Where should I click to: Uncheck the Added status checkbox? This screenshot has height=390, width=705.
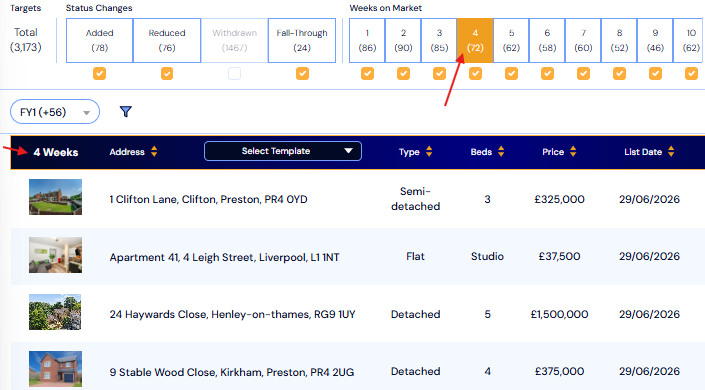(99, 73)
